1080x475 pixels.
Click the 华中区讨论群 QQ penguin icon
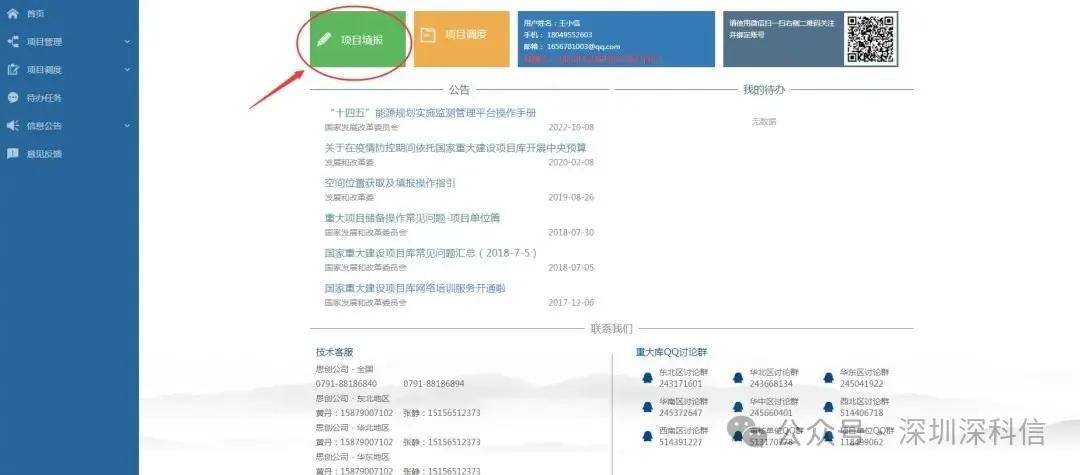coord(738,407)
